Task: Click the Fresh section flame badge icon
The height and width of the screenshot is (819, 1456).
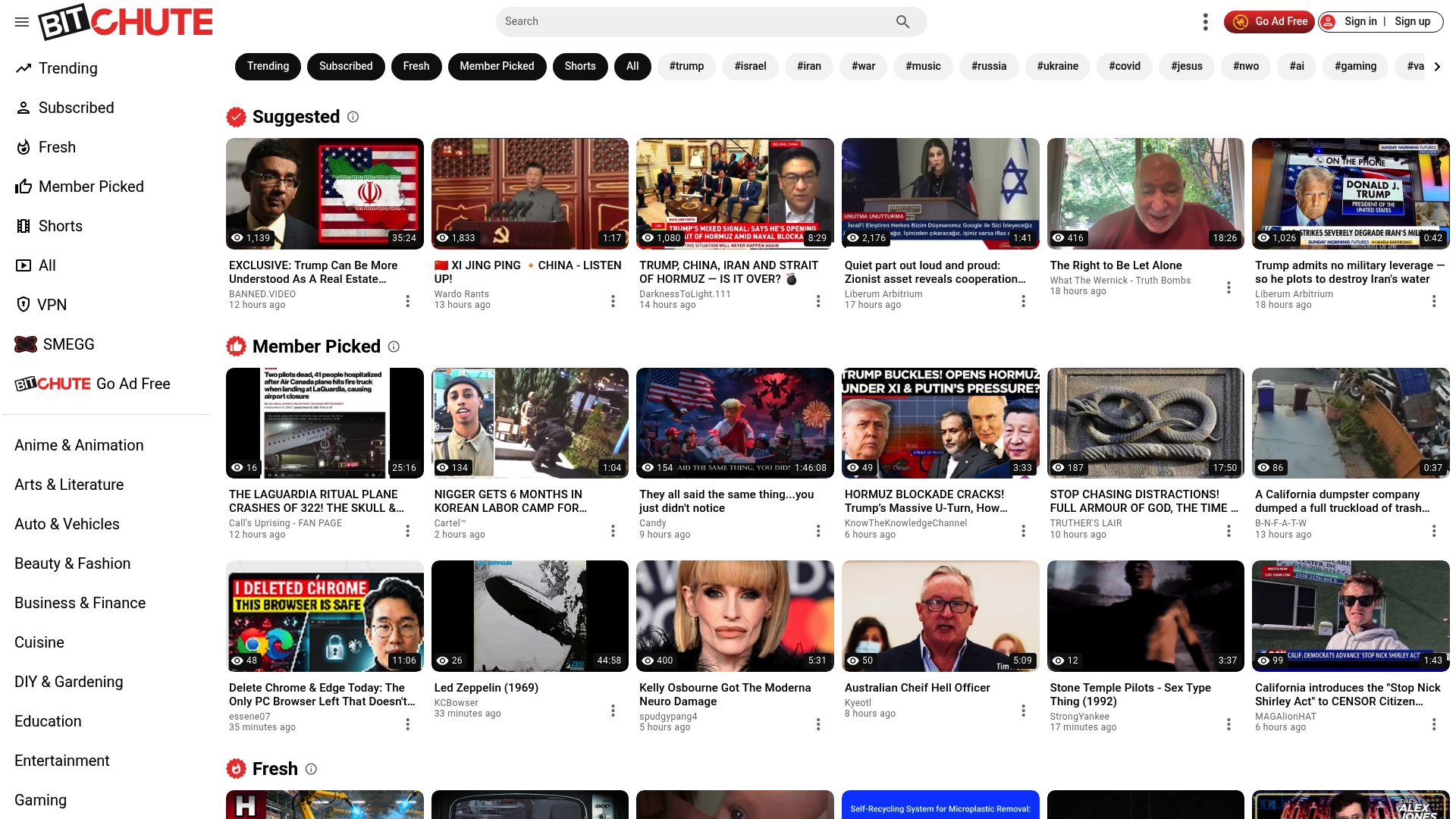Action: [x=237, y=769]
